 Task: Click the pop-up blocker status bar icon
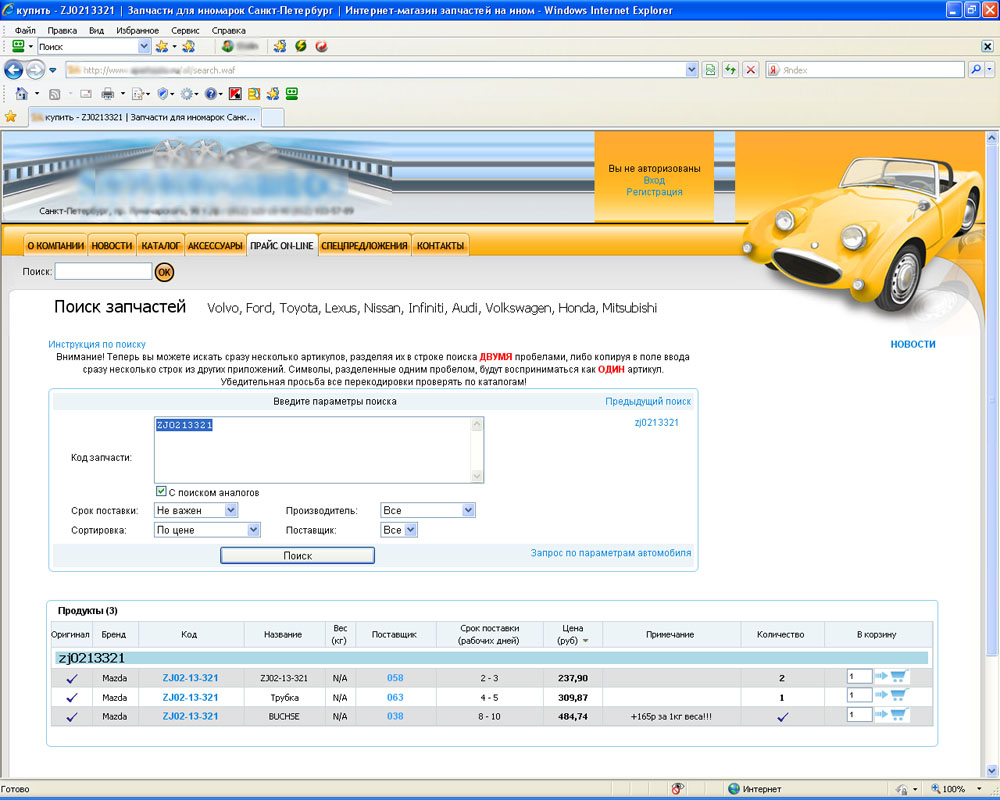coord(679,789)
